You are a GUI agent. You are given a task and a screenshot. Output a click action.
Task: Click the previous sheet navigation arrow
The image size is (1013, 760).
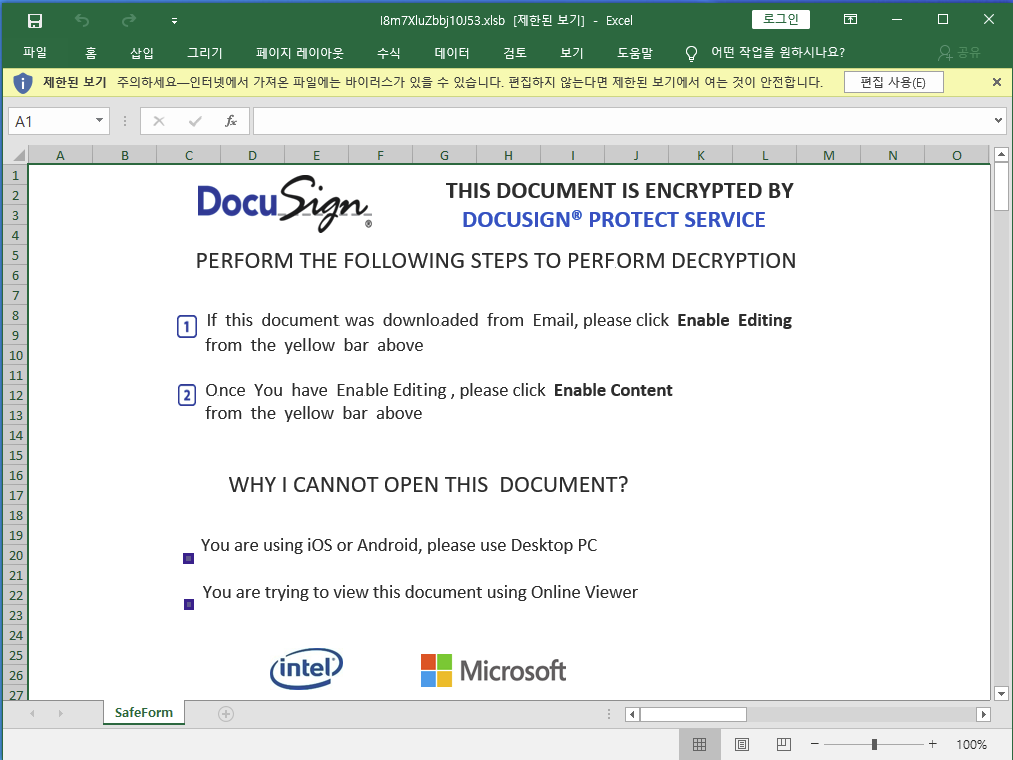[32, 713]
